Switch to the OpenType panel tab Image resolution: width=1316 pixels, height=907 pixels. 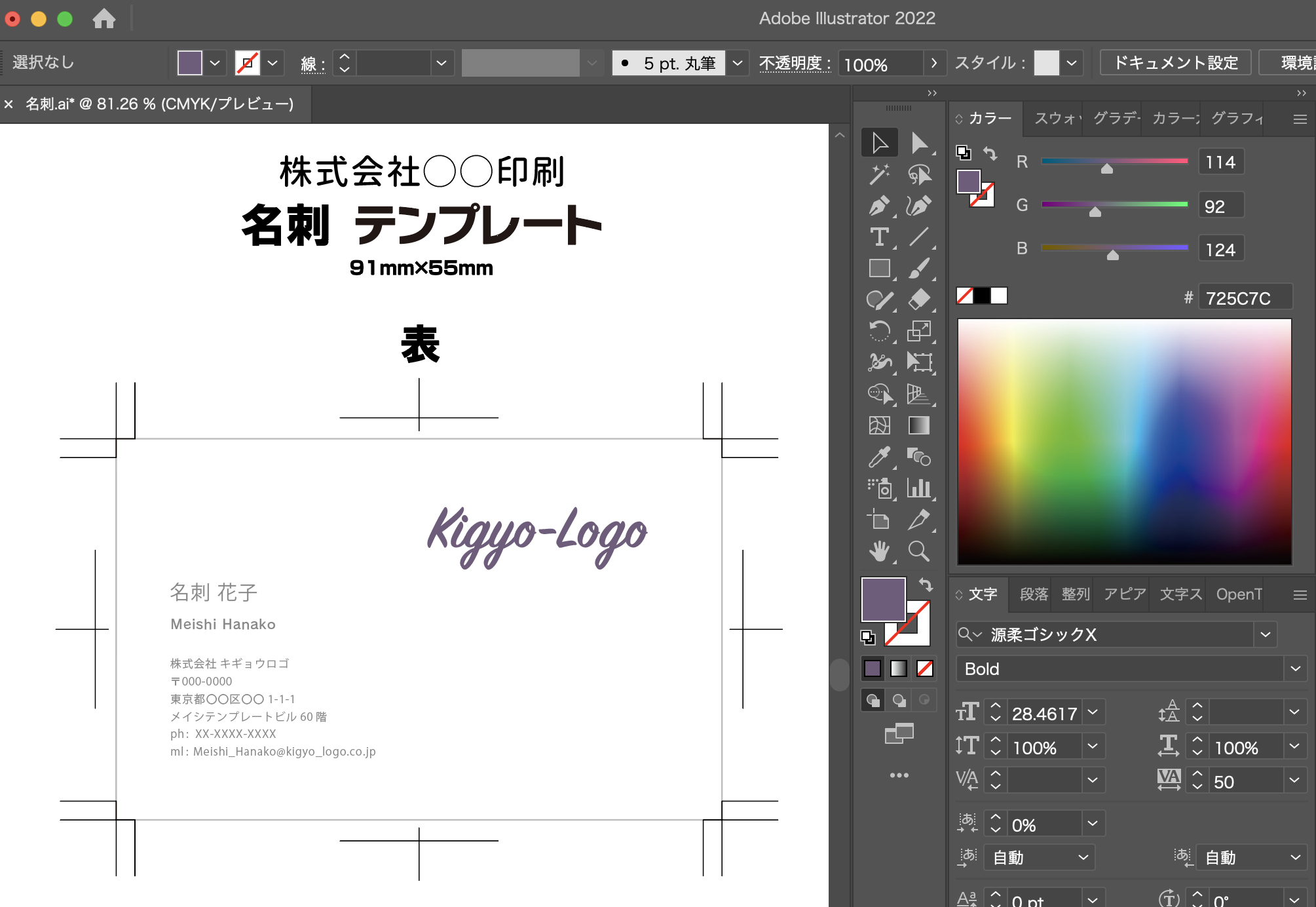1238,594
